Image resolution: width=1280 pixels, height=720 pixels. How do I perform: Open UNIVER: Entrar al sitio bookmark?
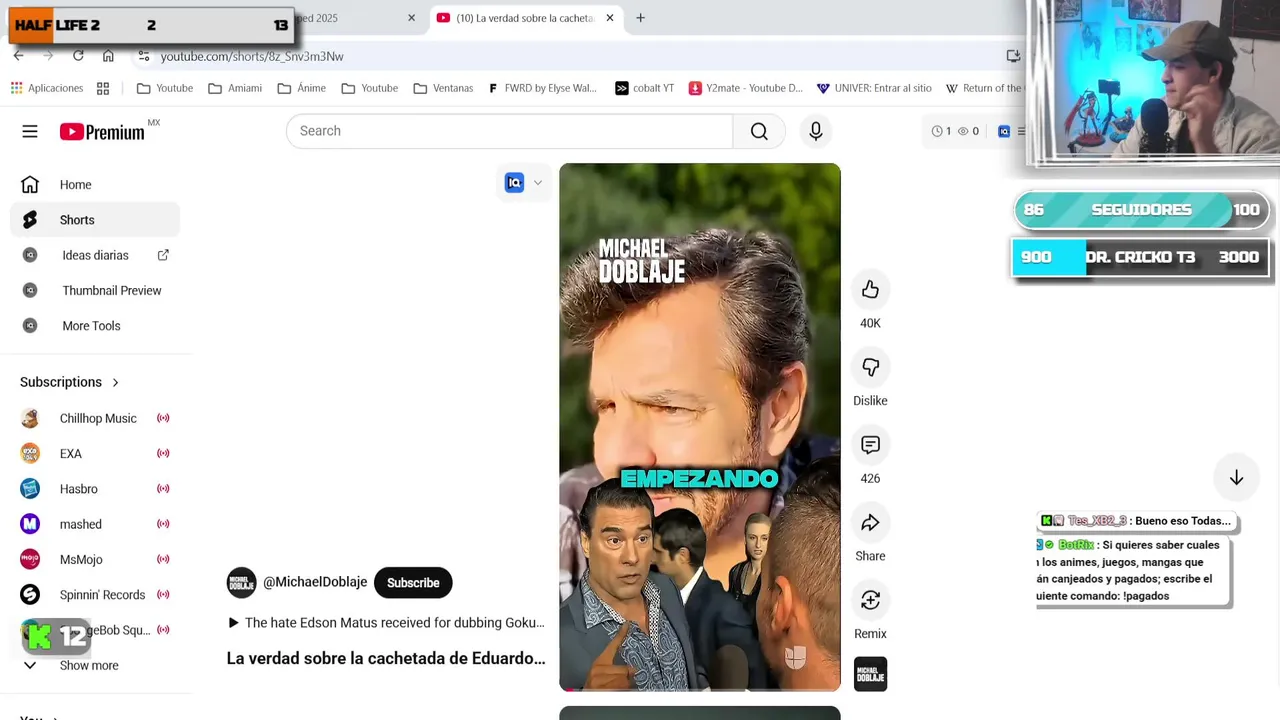(874, 88)
